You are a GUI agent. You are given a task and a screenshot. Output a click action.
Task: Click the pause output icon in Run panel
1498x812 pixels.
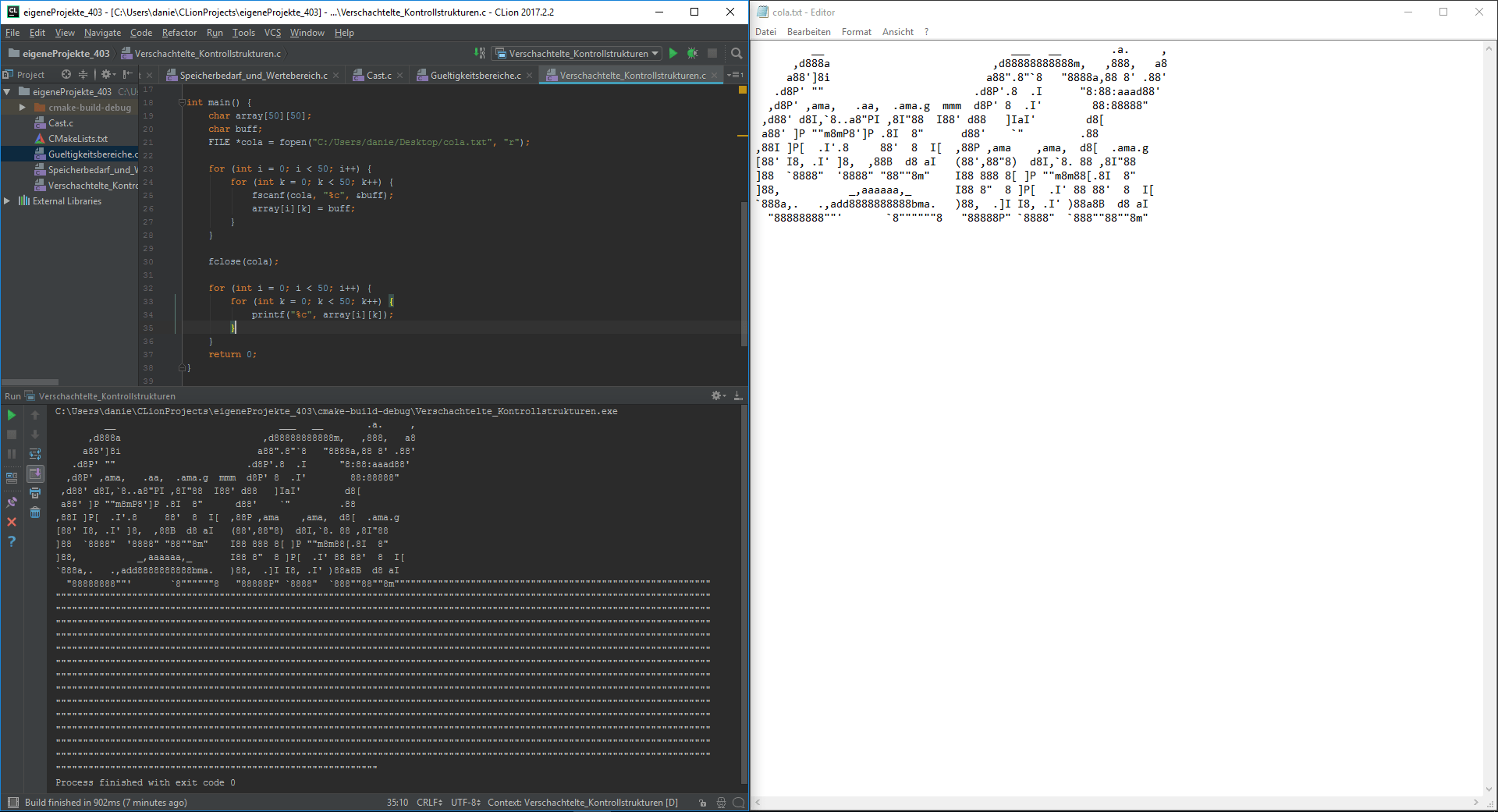[12, 454]
